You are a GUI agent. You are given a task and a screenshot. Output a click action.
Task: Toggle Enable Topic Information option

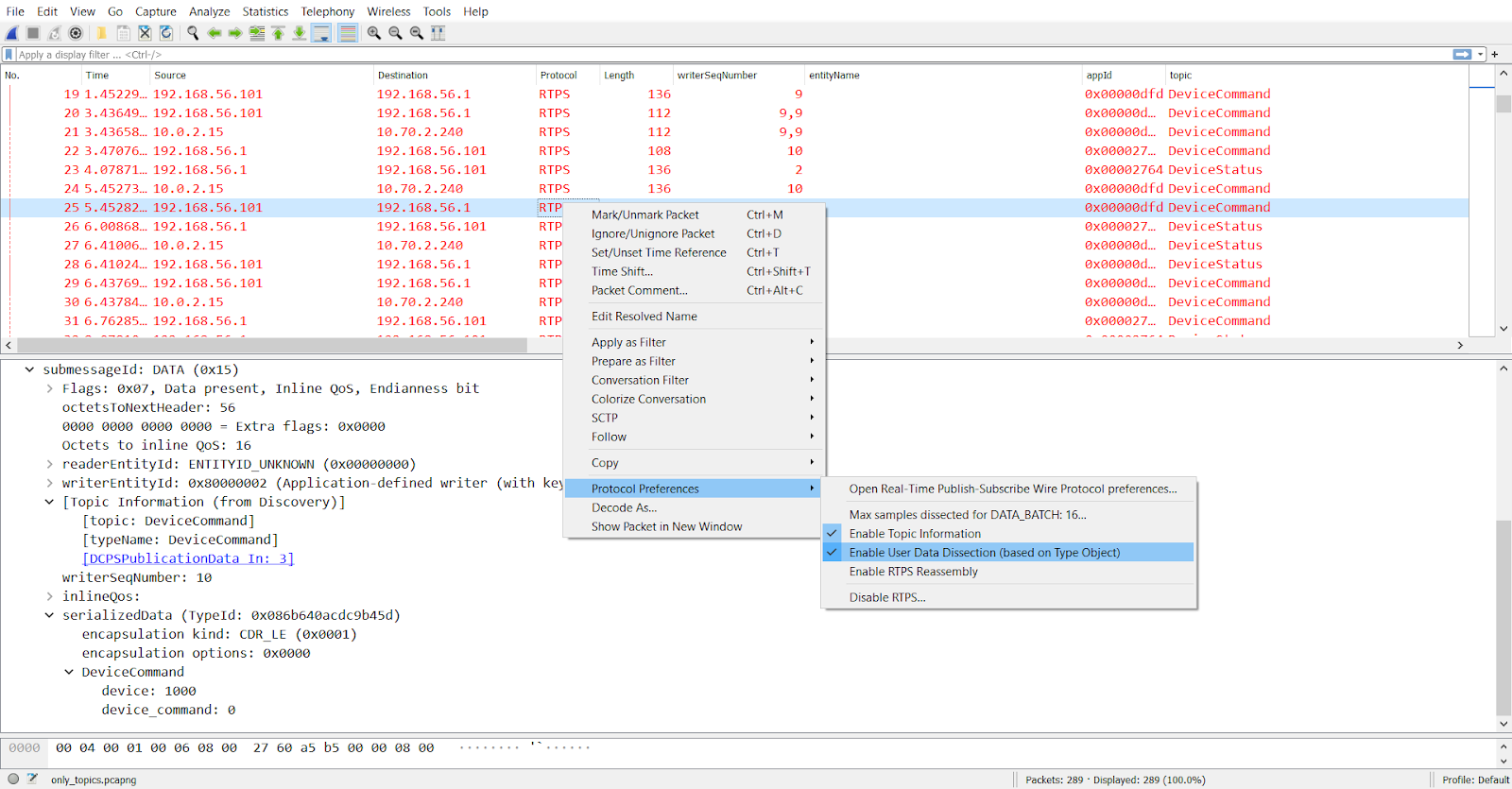914,534
